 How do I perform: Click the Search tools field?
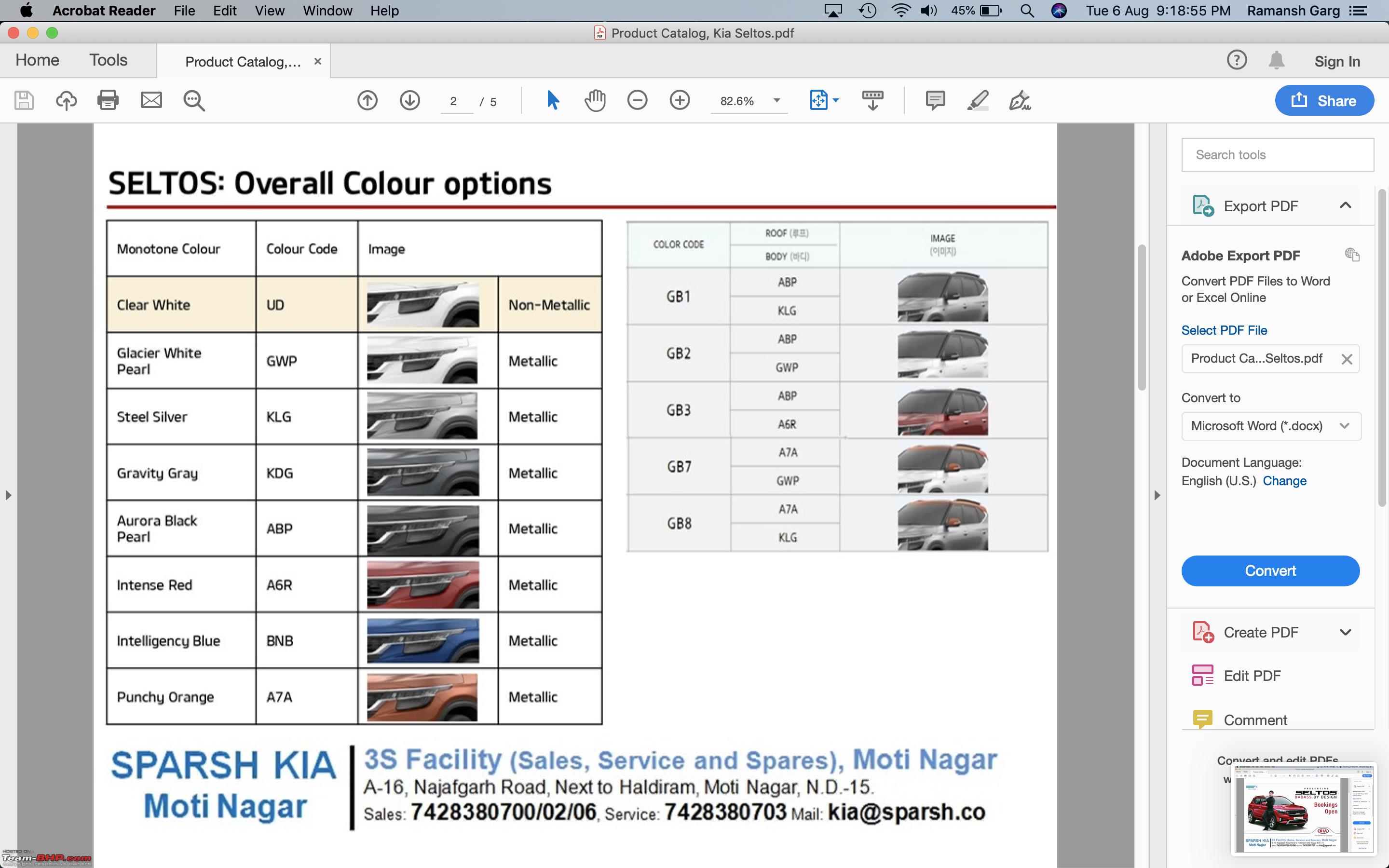click(x=1278, y=154)
